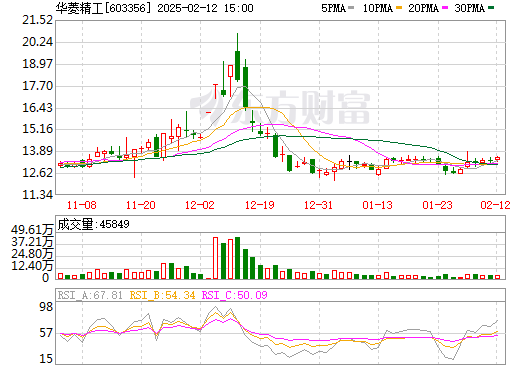Pick the gray 5PMA legend color dash
This screenshot has width=520, height=365.
(351, 8)
